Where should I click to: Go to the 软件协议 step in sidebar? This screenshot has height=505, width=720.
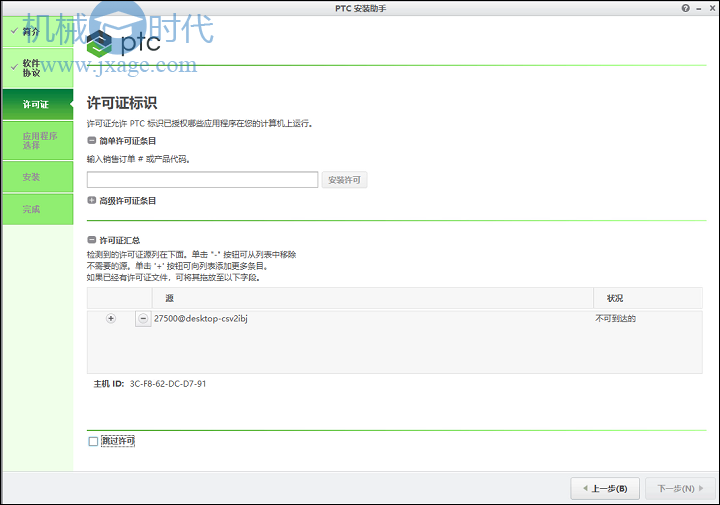[38, 68]
